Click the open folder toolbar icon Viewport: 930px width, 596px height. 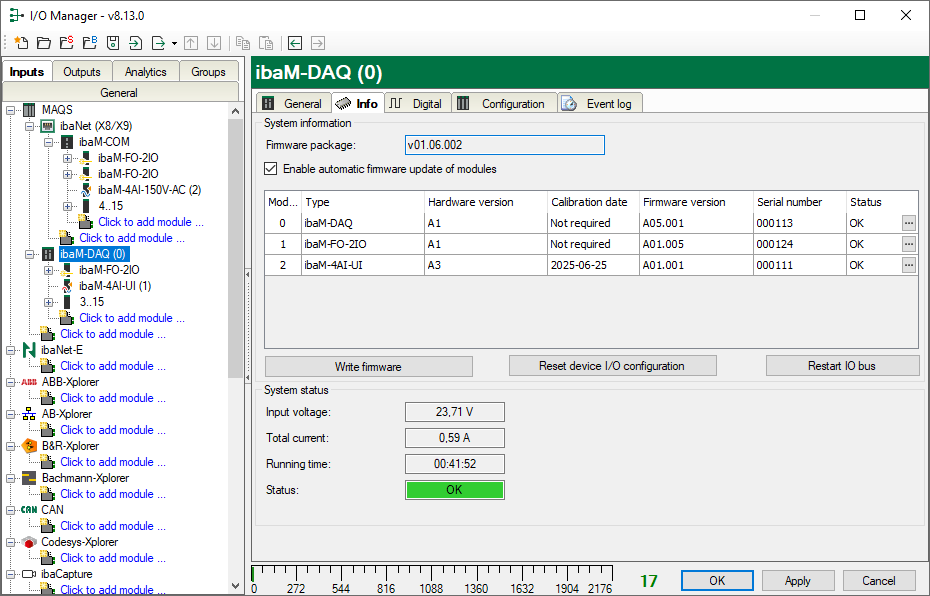click(43, 43)
